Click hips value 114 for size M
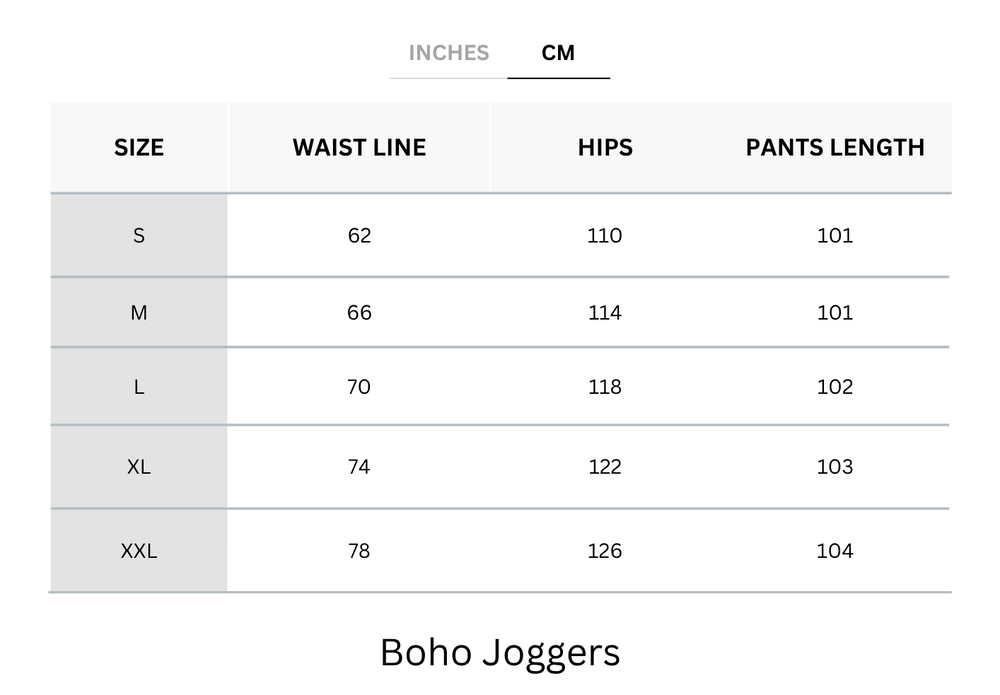1000x695 pixels. [605, 313]
